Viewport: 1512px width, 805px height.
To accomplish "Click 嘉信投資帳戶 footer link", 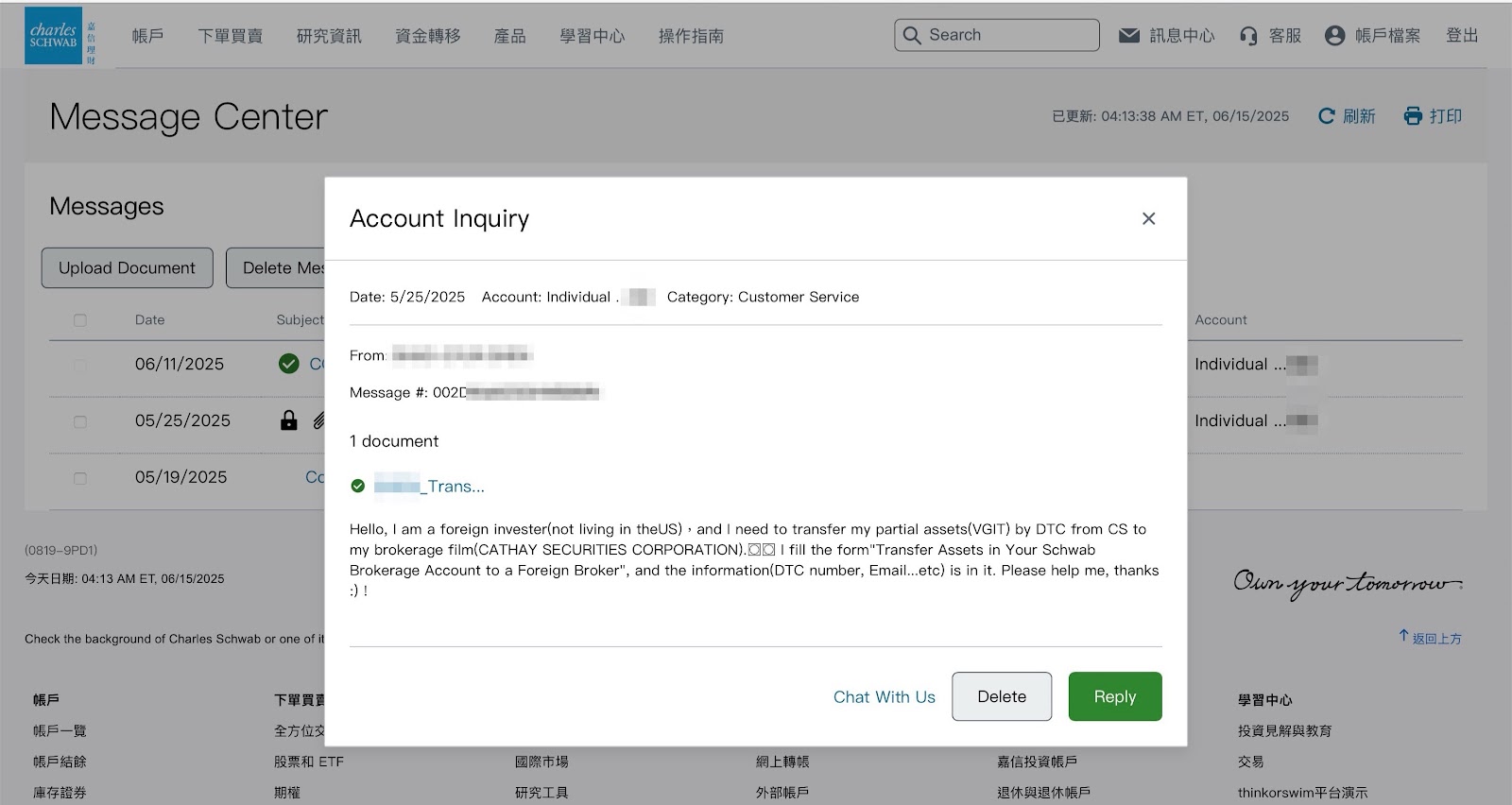I will [1037, 762].
